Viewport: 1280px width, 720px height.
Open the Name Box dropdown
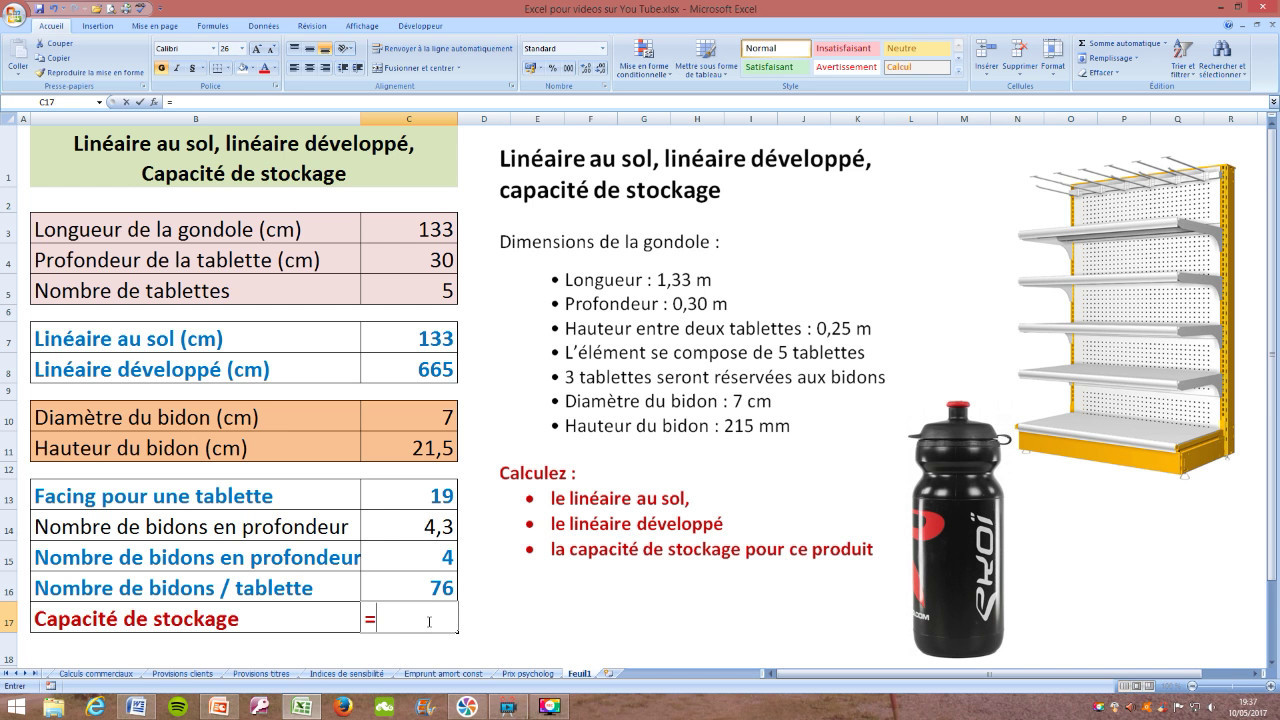pos(99,102)
